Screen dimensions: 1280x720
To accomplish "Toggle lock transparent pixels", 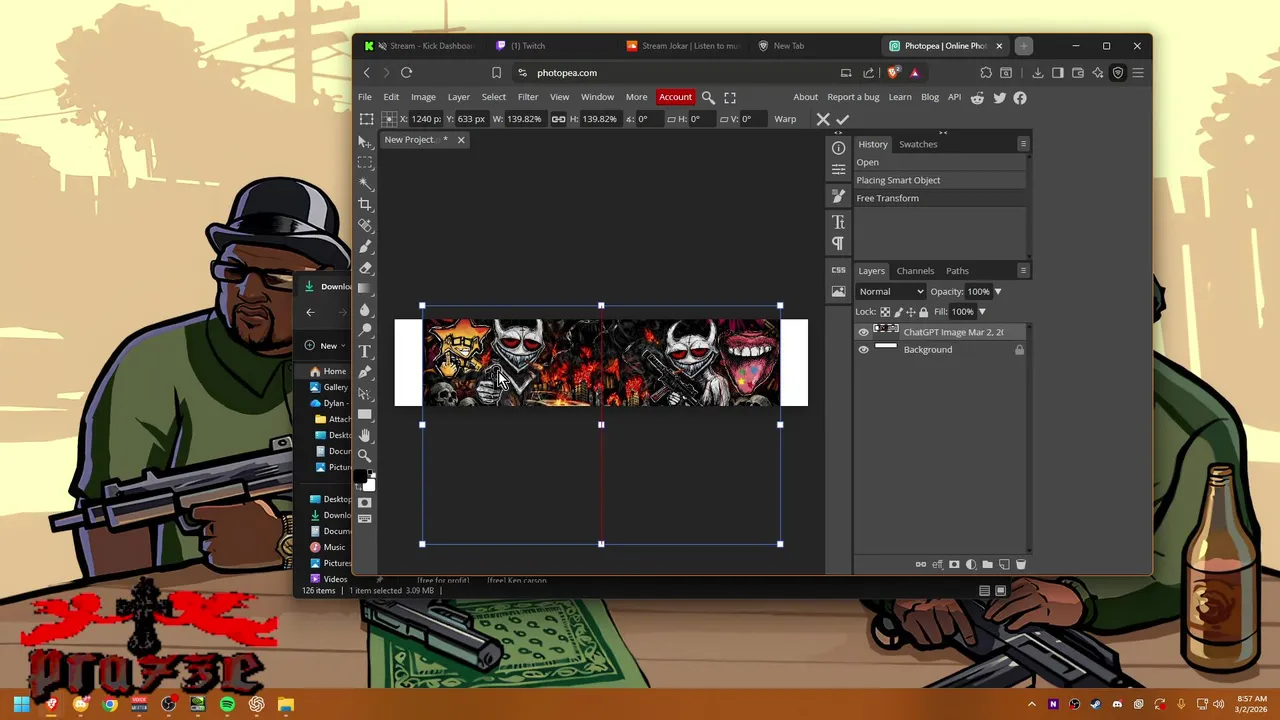I will 885,312.
